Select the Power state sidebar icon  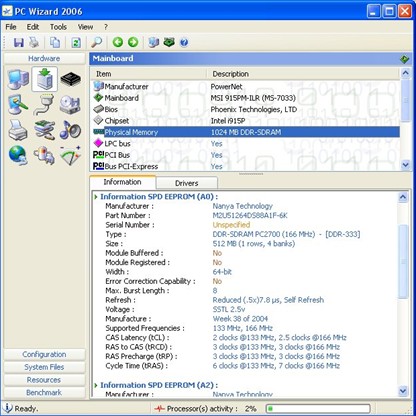pyautogui.click(x=45, y=155)
